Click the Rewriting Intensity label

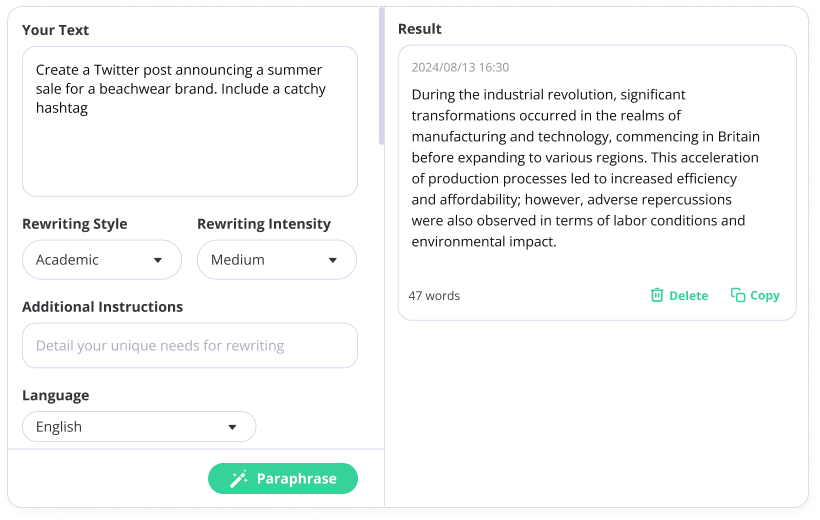(x=264, y=224)
